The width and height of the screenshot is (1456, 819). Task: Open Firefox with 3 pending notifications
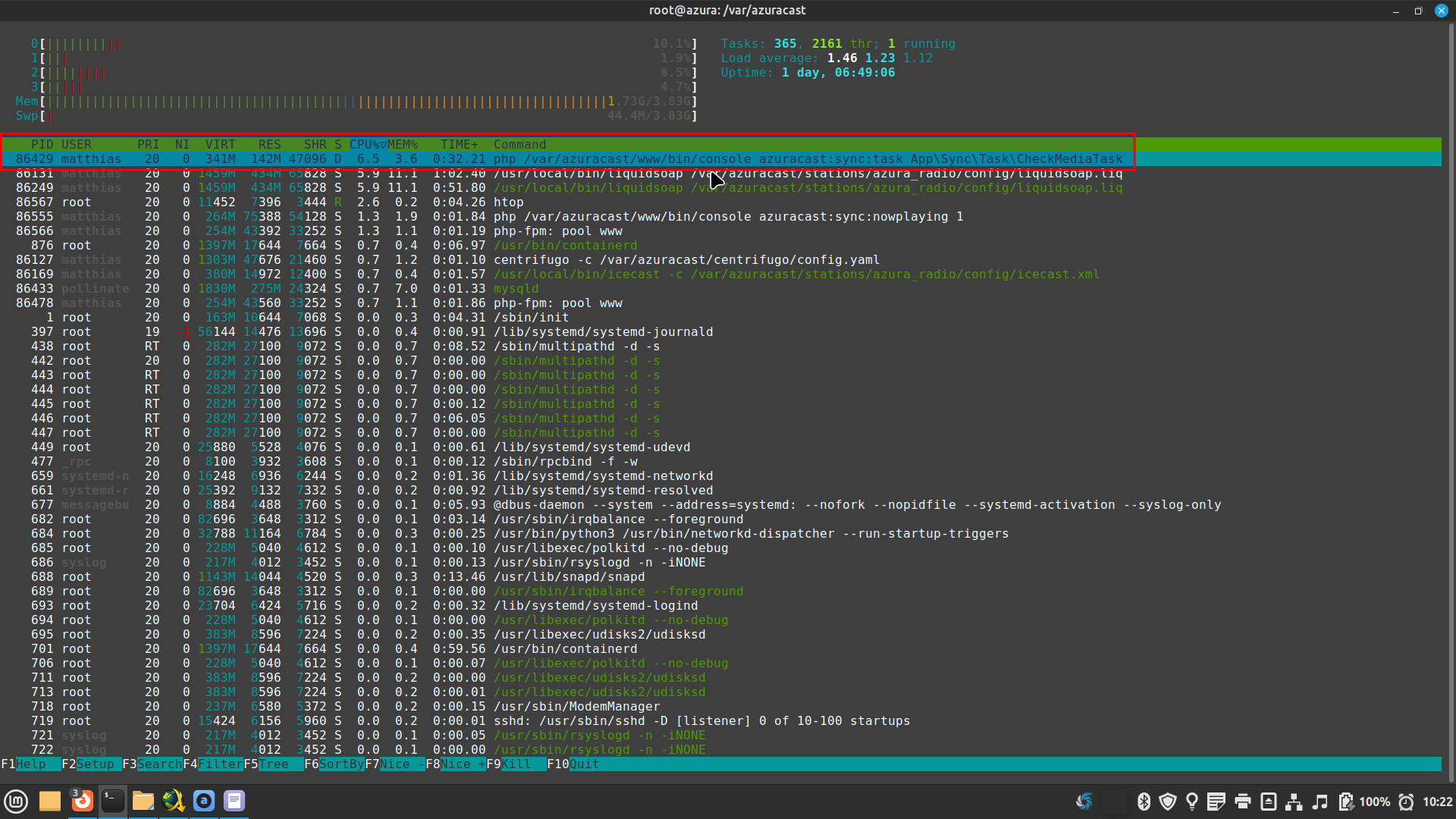click(x=82, y=801)
